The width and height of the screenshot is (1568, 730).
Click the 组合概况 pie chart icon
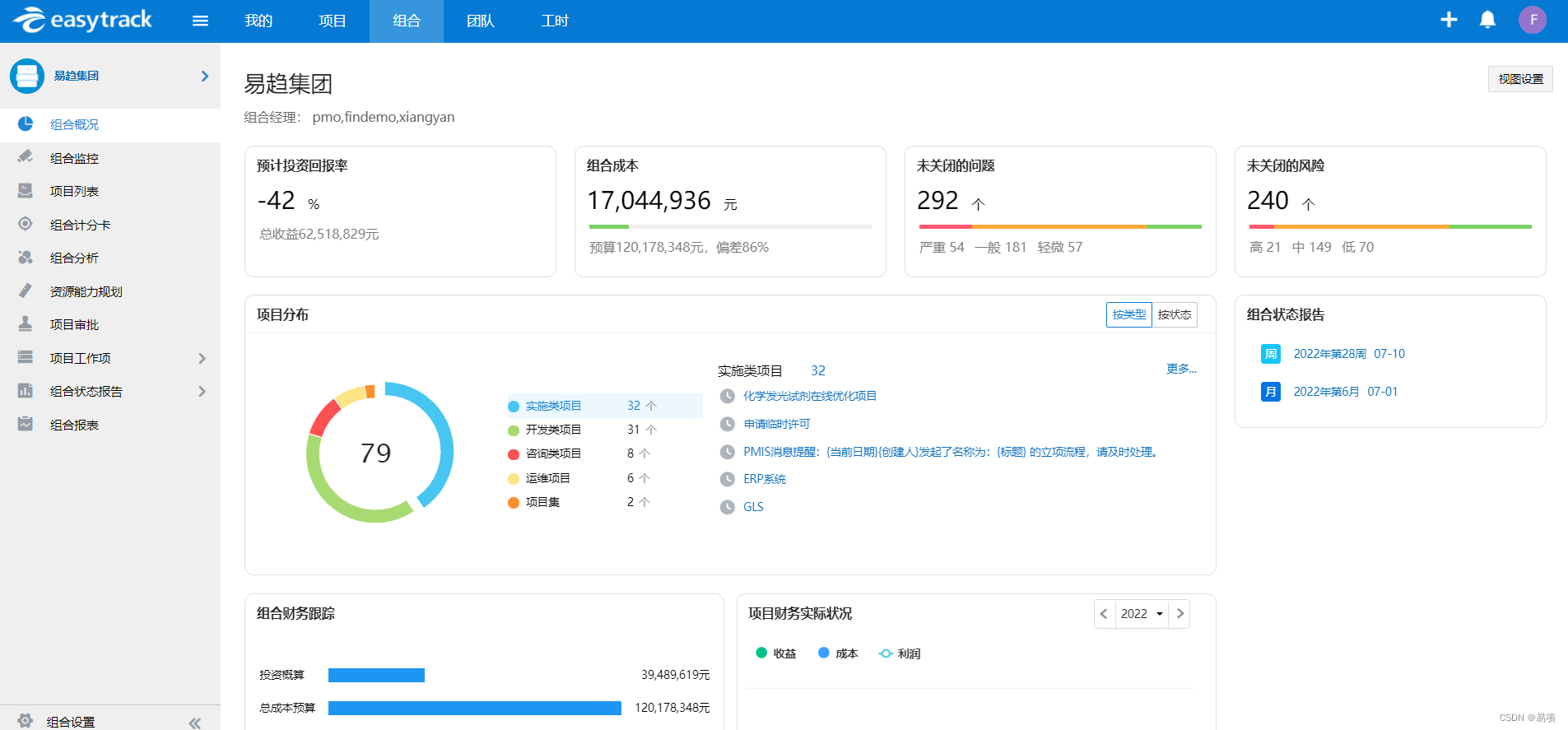[26, 124]
